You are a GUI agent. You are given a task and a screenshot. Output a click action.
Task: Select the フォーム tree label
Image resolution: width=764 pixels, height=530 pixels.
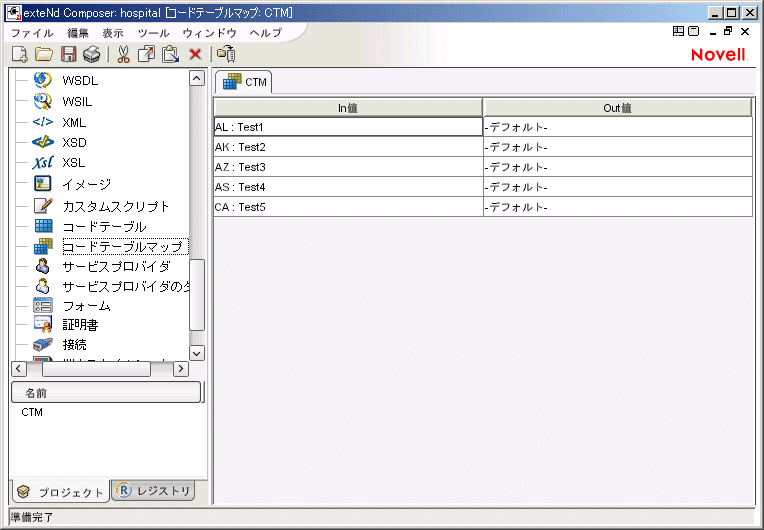click(x=87, y=306)
